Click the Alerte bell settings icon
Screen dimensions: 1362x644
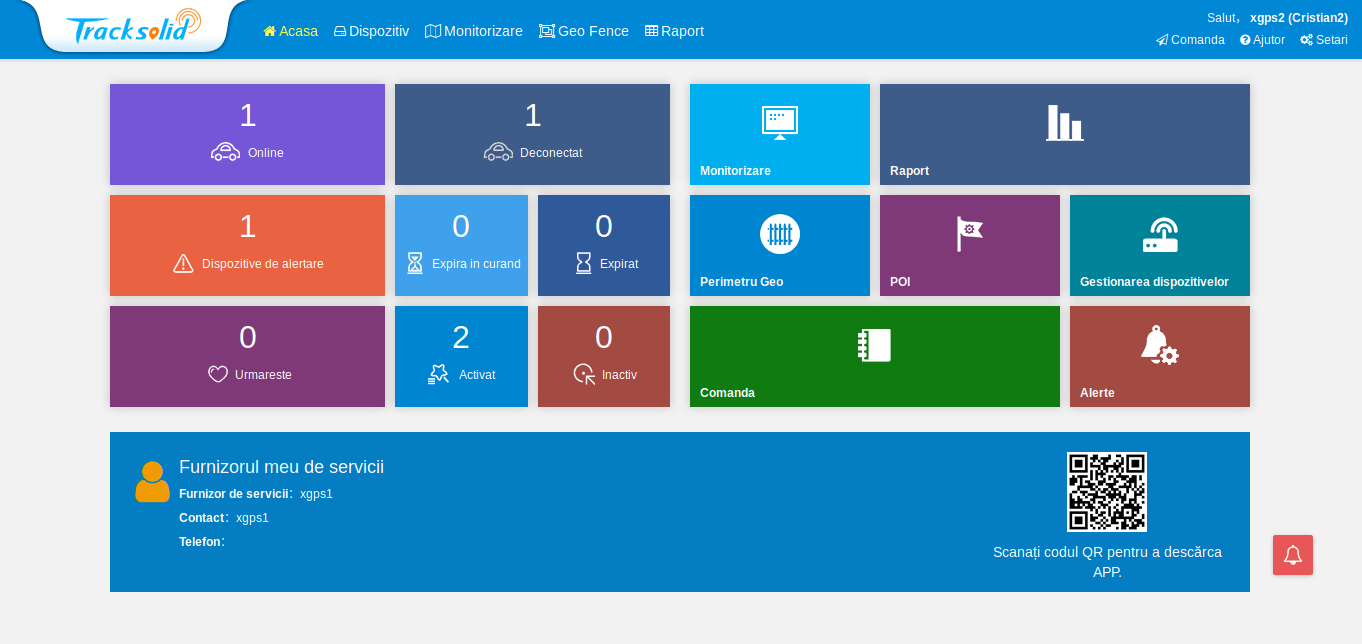pyautogui.click(x=1159, y=345)
